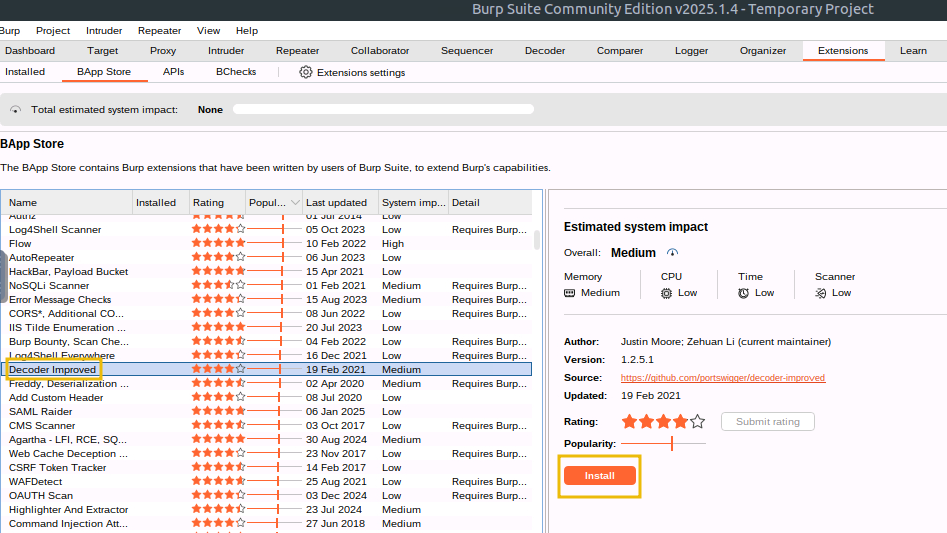The width and height of the screenshot is (947, 533).
Task: Click the gauge icon beside Overall Medium
Action: tap(672, 252)
